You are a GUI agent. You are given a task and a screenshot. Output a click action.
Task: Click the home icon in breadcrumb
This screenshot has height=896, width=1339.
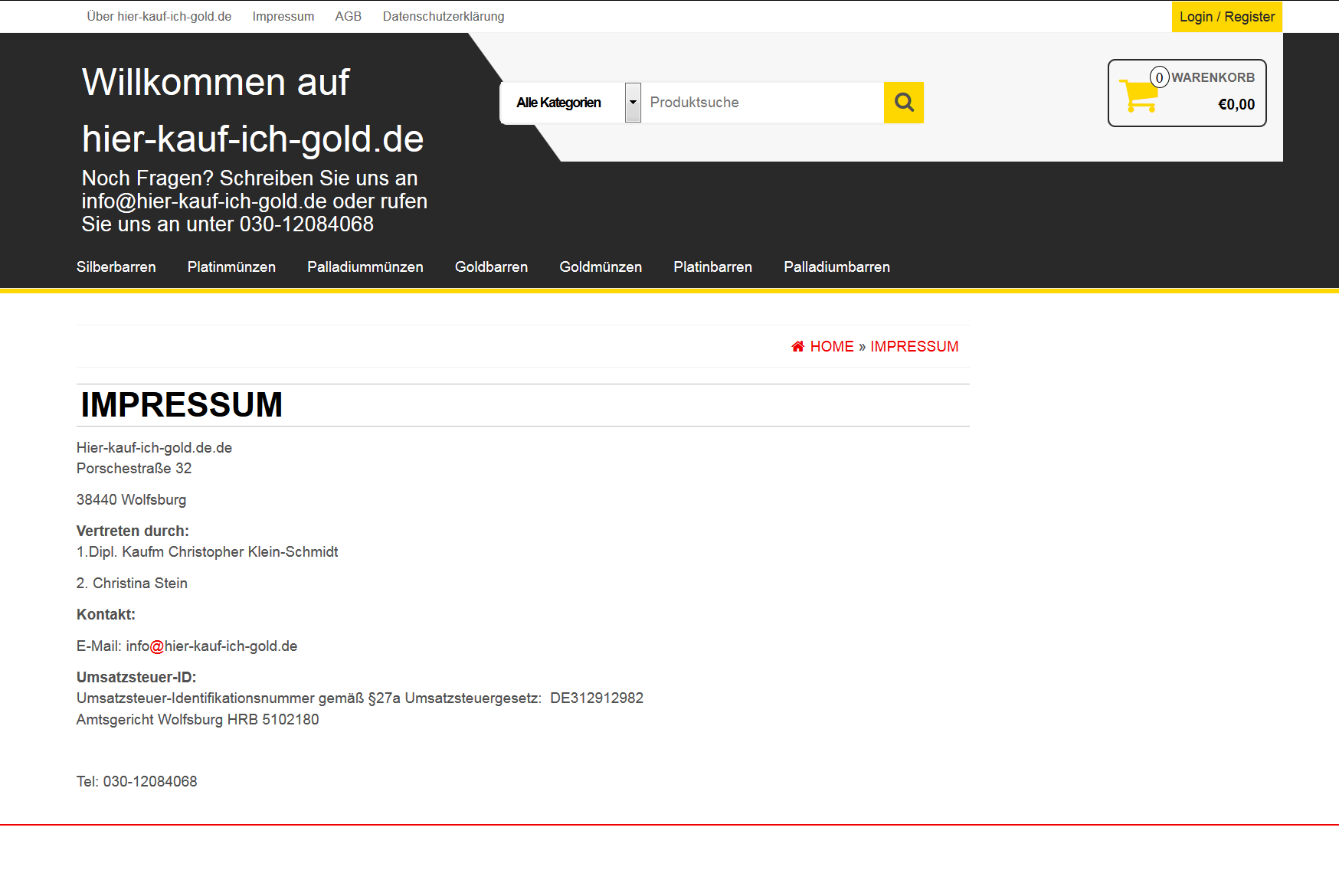click(797, 346)
